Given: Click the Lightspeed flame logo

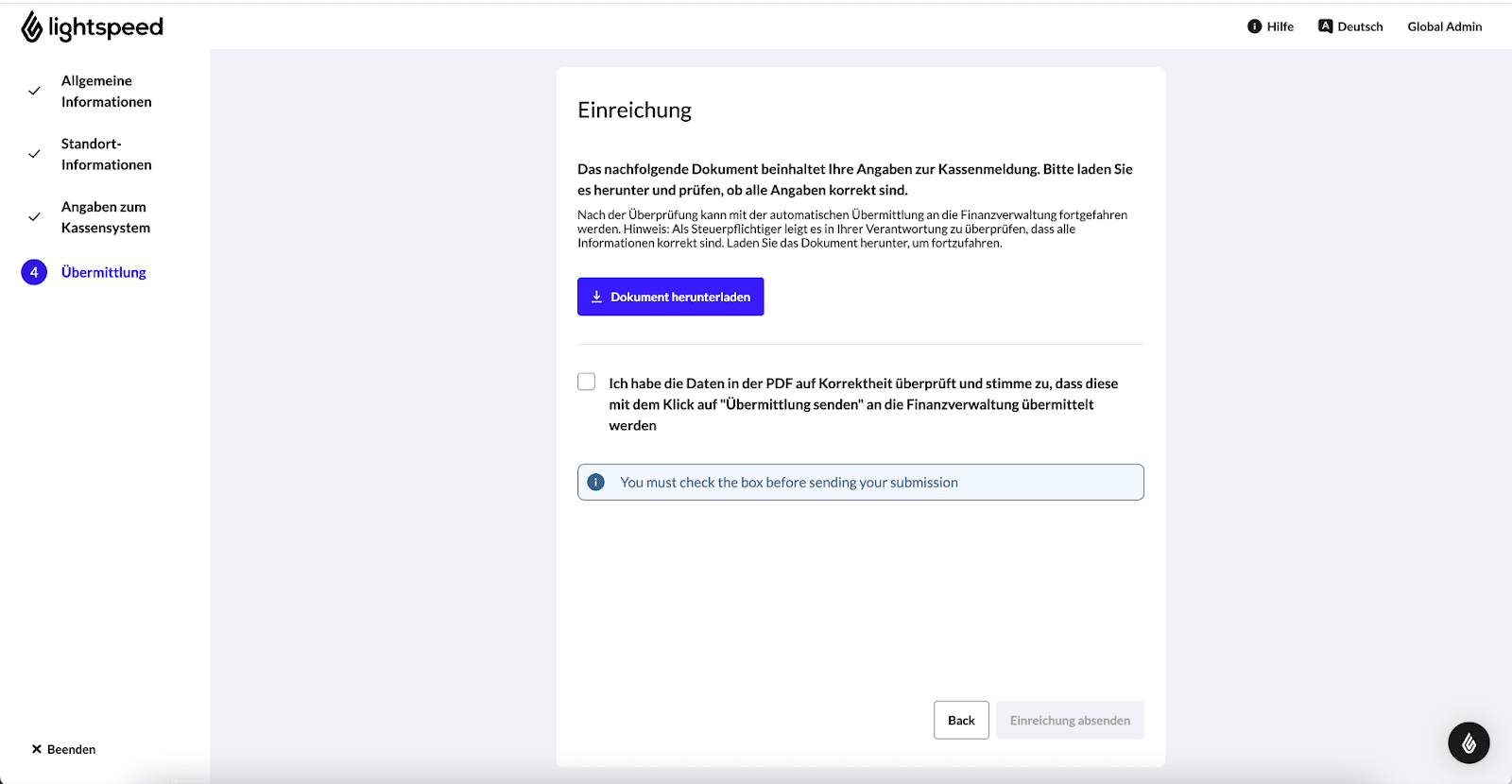Looking at the screenshot, I should (32, 27).
